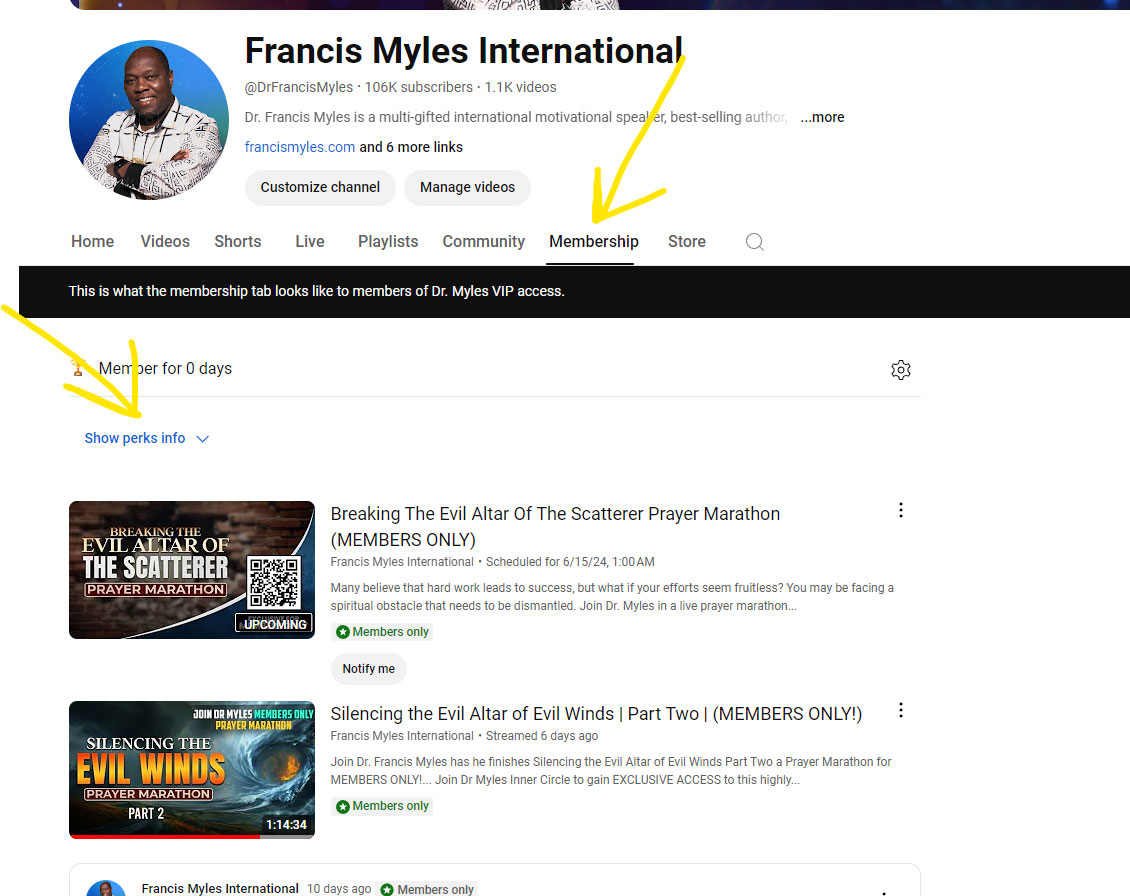Open the Playlists tab
This screenshot has width=1130, height=896.
tap(388, 241)
